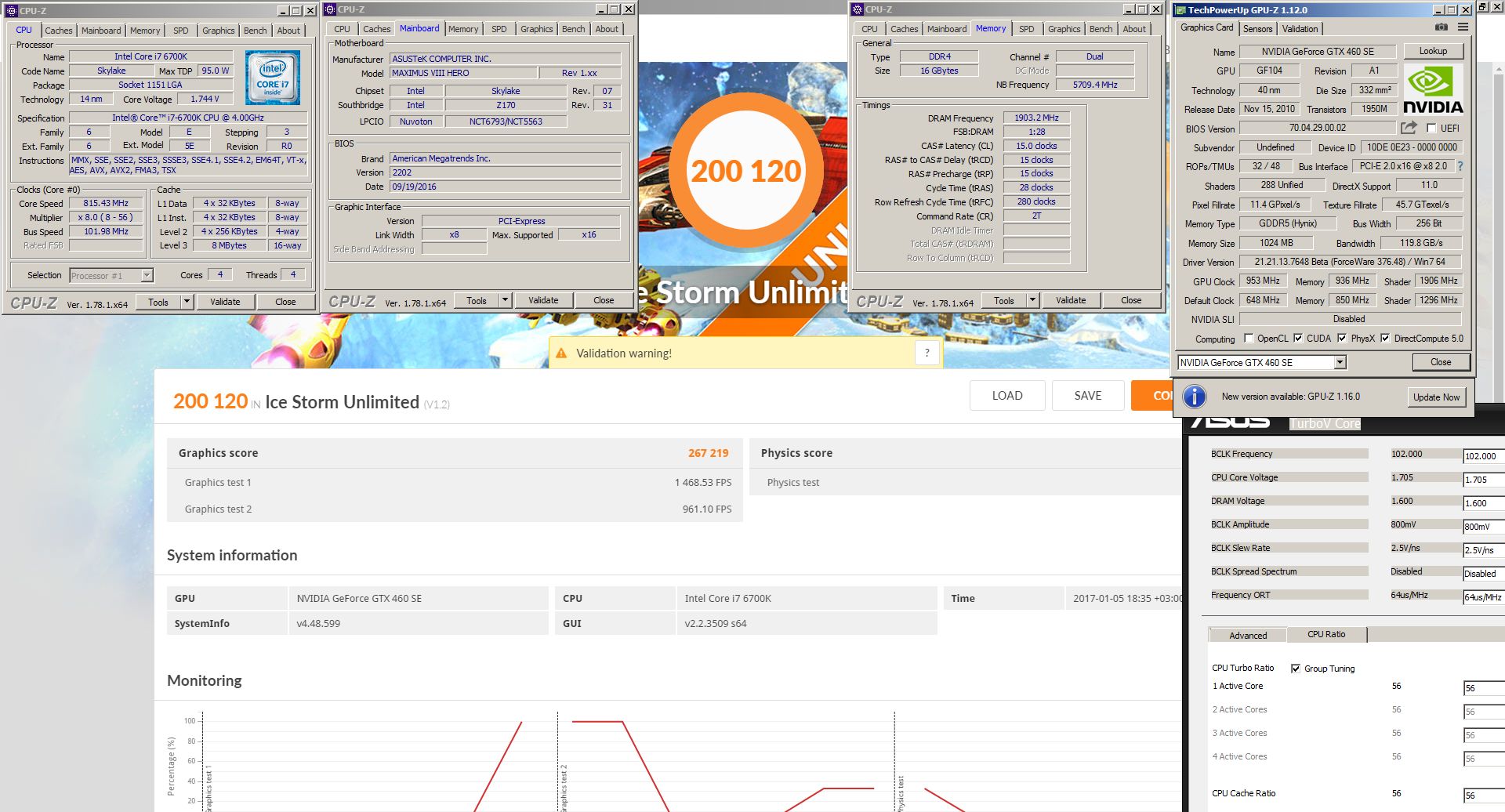Uncheck Group Tuning in TurboV Core
Image resolution: width=1505 pixels, height=812 pixels.
1296,669
